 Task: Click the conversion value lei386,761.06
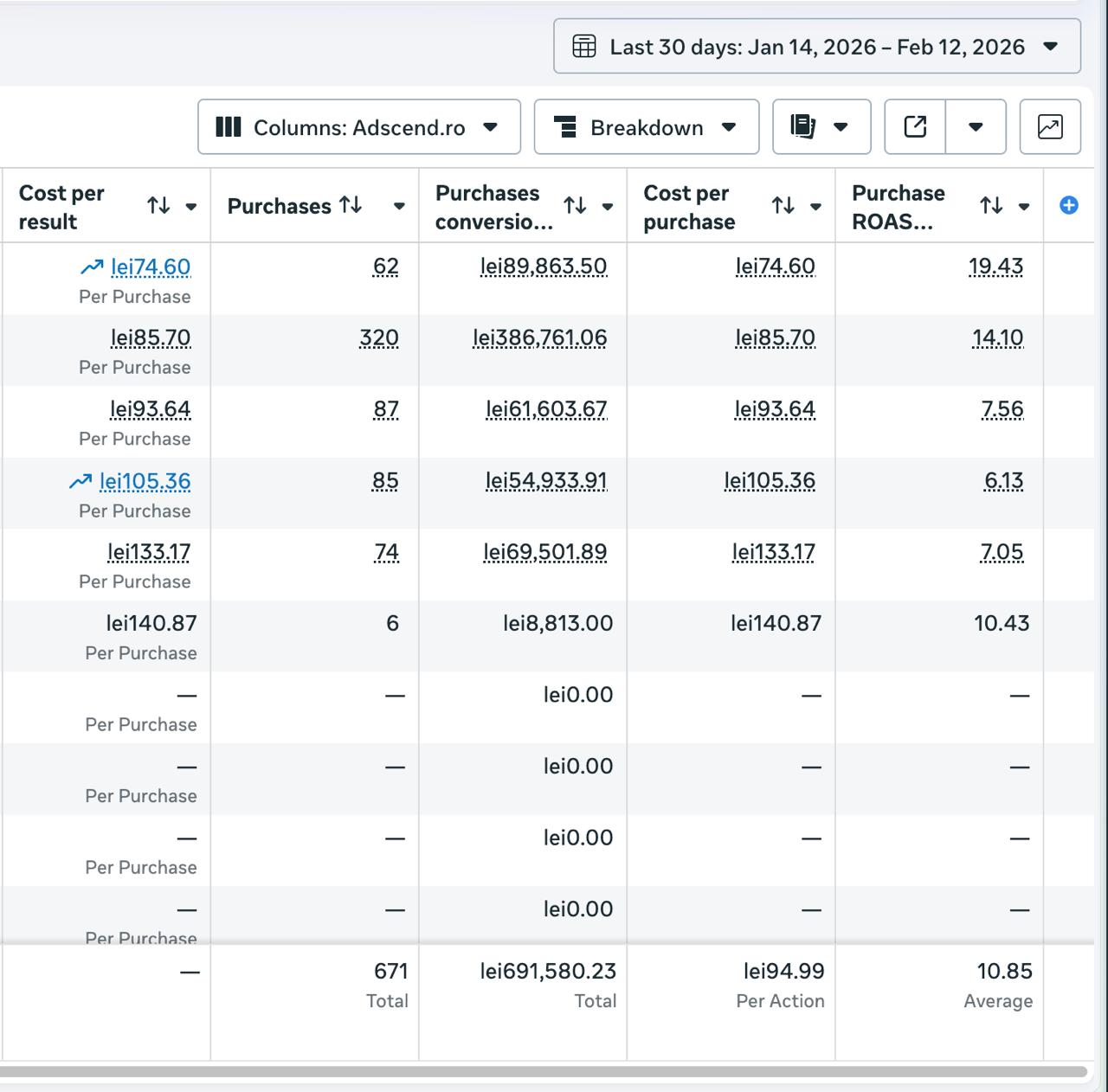pyautogui.click(x=540, y=337)
